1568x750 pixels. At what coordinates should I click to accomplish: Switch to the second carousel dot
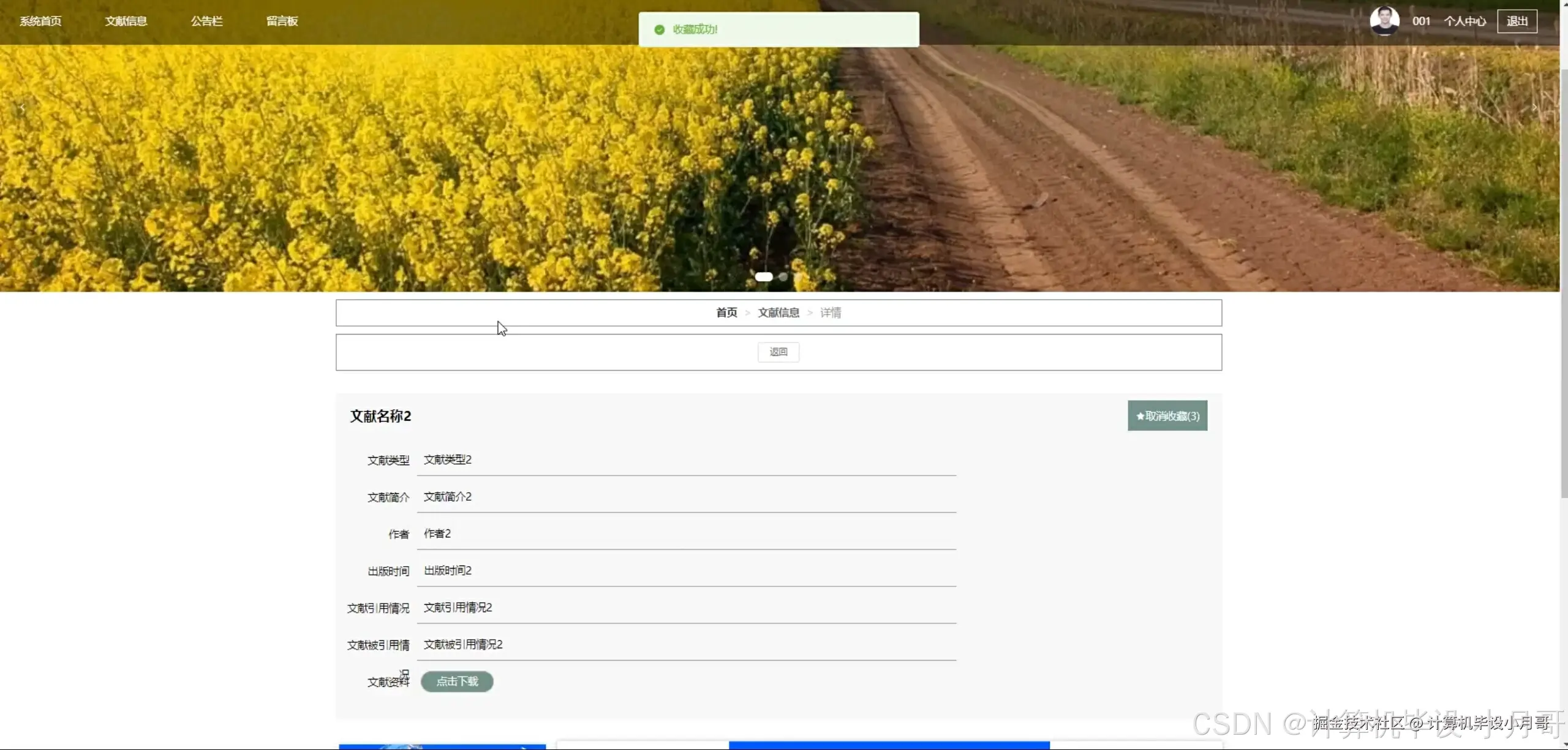coord(783,277)
